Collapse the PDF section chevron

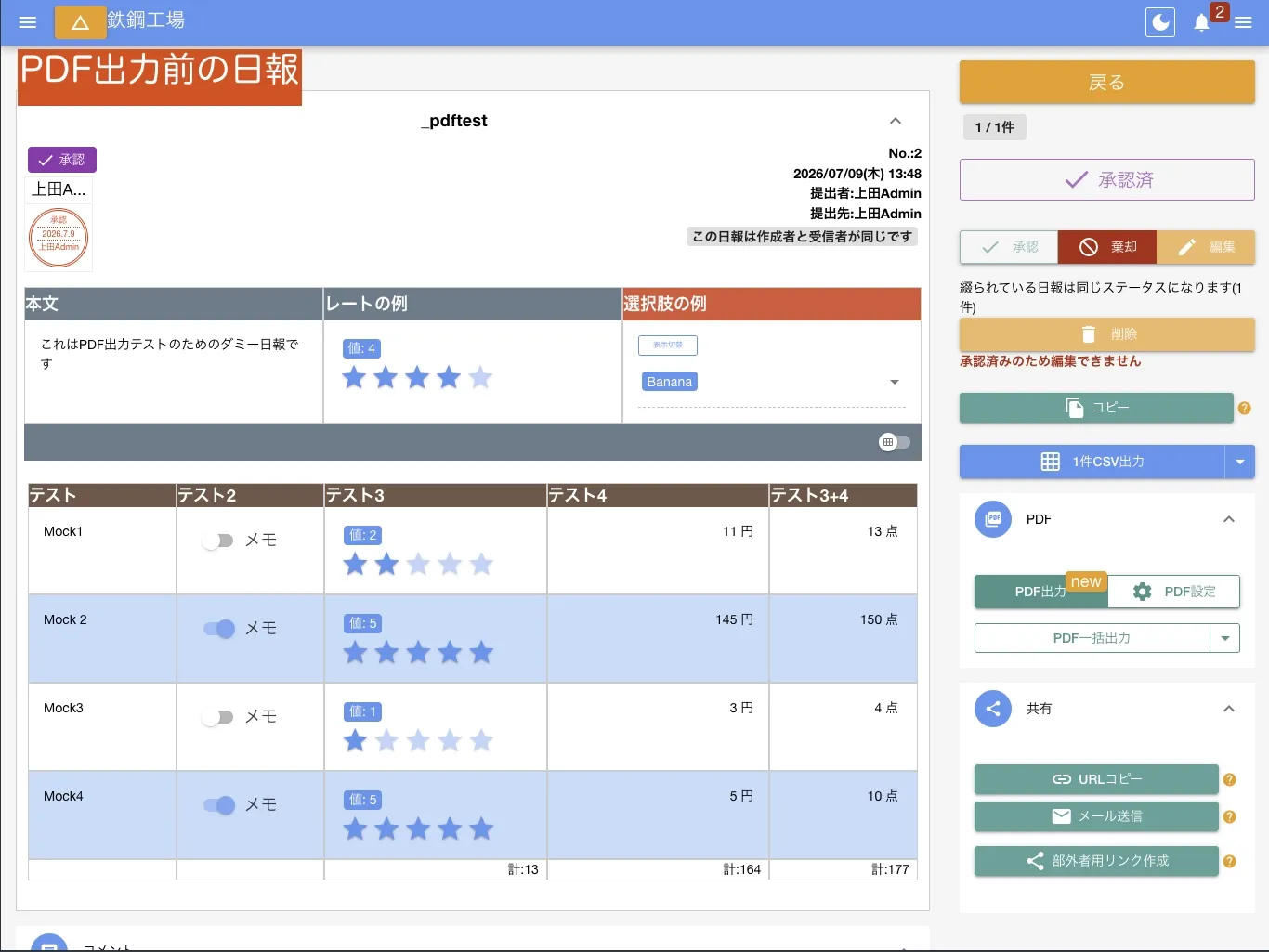[x=1229, y=519]
